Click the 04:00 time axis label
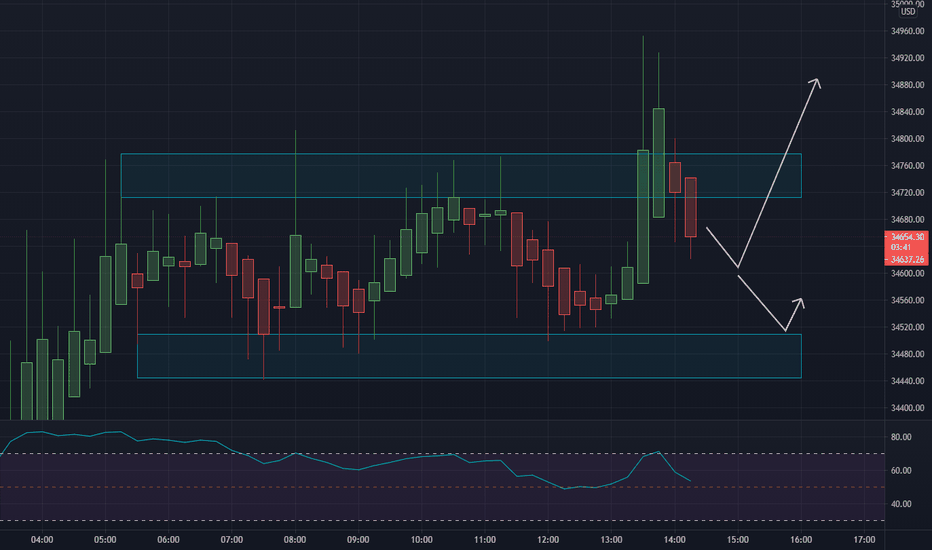 point(42,540)
